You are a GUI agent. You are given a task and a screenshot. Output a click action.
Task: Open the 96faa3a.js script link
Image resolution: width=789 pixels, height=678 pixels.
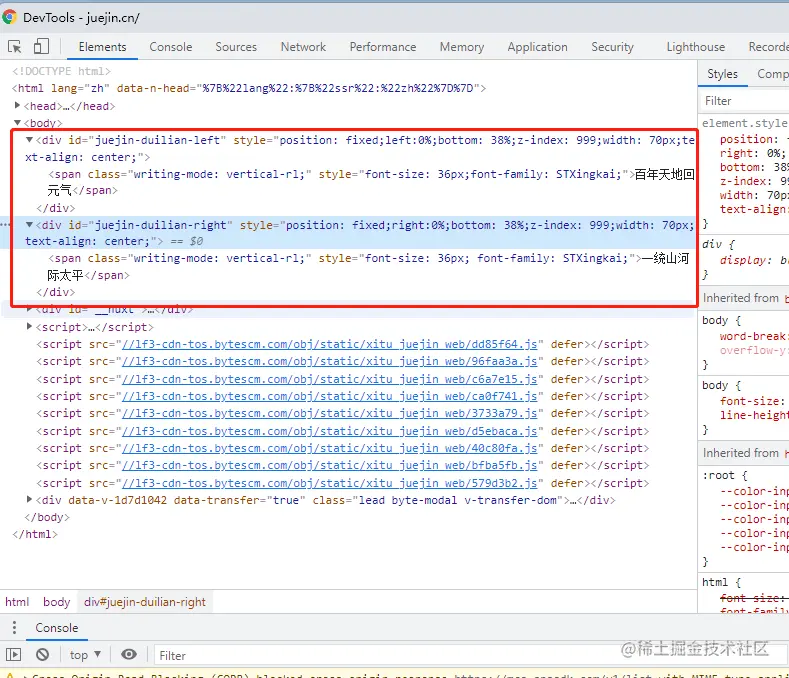(x=330, y=361)
